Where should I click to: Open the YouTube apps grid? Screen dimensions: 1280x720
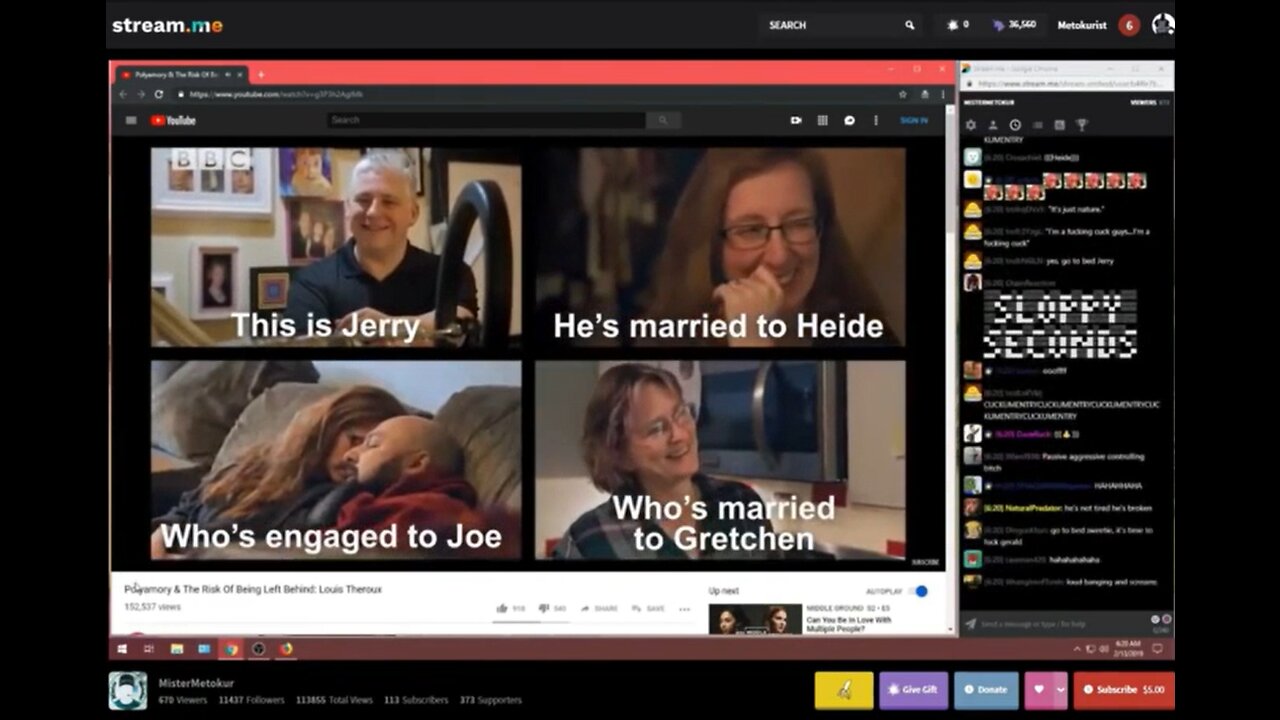[822, 120]
